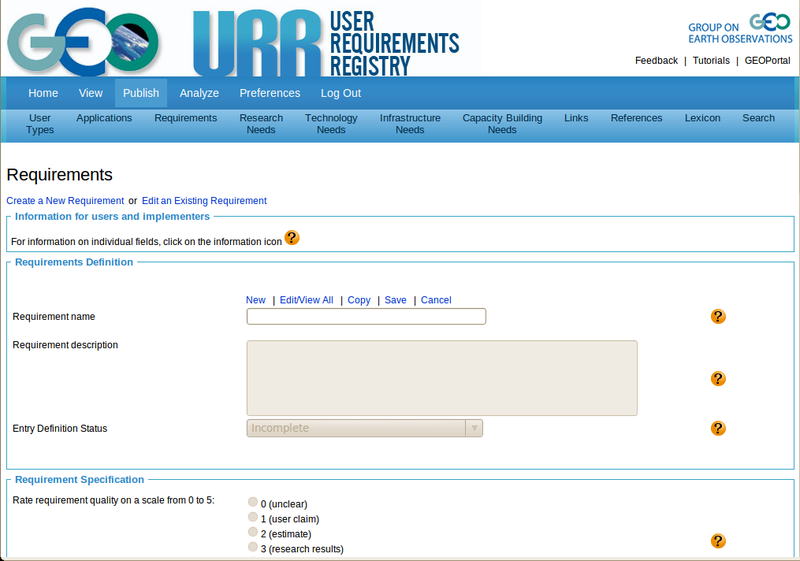Click the help icon beside Requirement name
This screenshot has width=800, height=561.
[x=717, y=317]
